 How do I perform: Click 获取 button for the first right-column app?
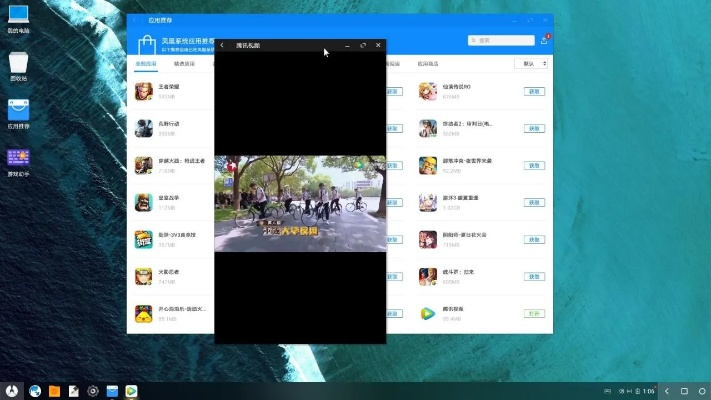pyautogui.click(x=534, y=91)
